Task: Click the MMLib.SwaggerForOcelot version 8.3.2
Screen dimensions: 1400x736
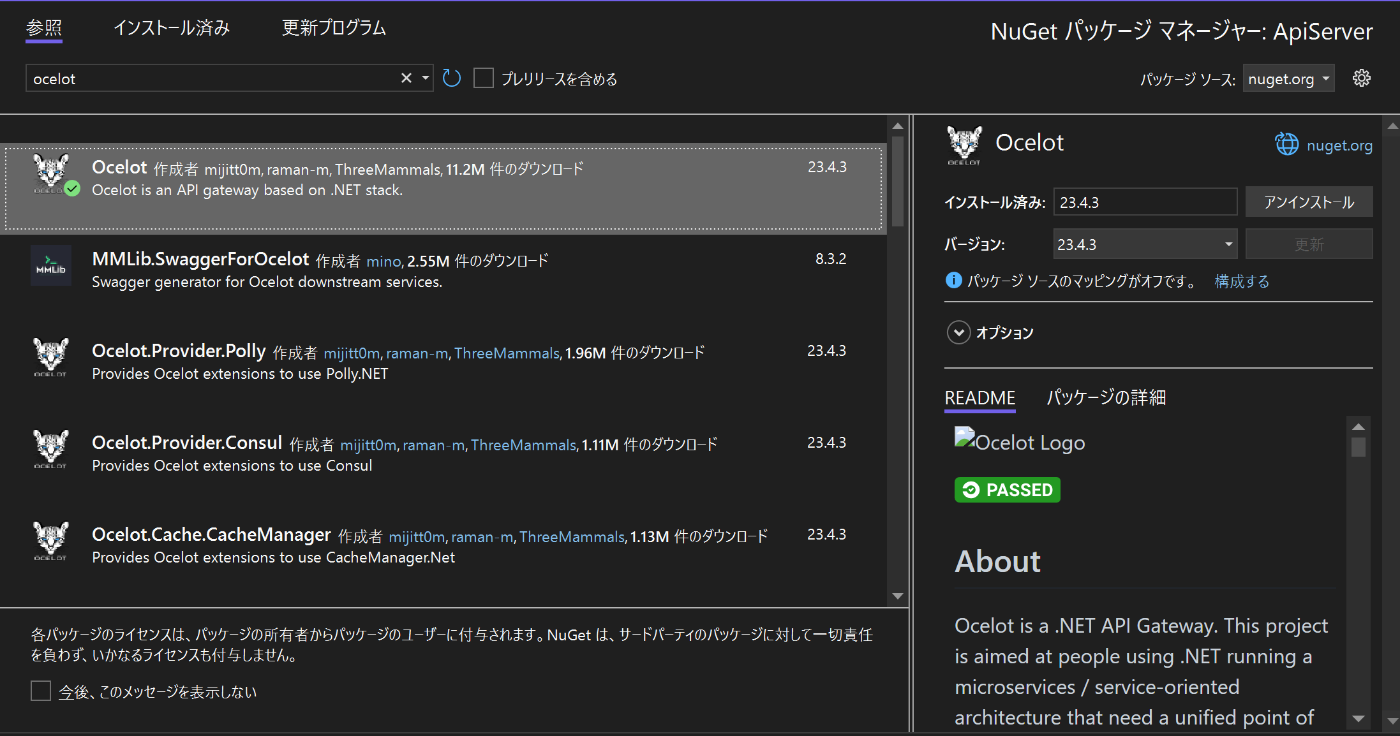Action: click(x=830, y=259)
